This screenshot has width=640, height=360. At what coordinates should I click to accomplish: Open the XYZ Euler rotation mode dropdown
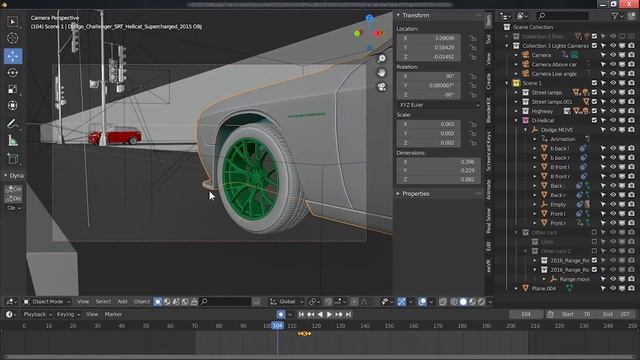point(439,105)
